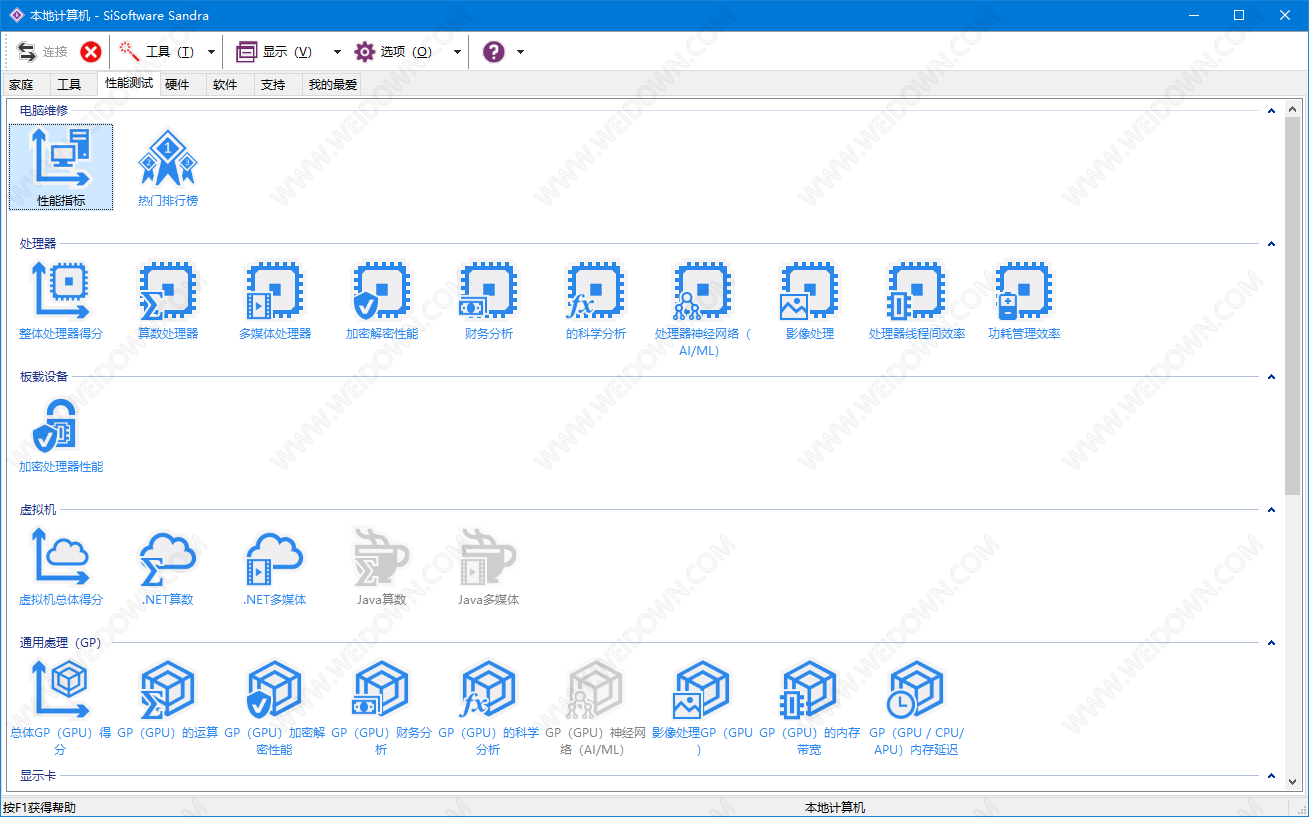
Task: Switch to the 我的最爱 tab
Action: point(332,85)
